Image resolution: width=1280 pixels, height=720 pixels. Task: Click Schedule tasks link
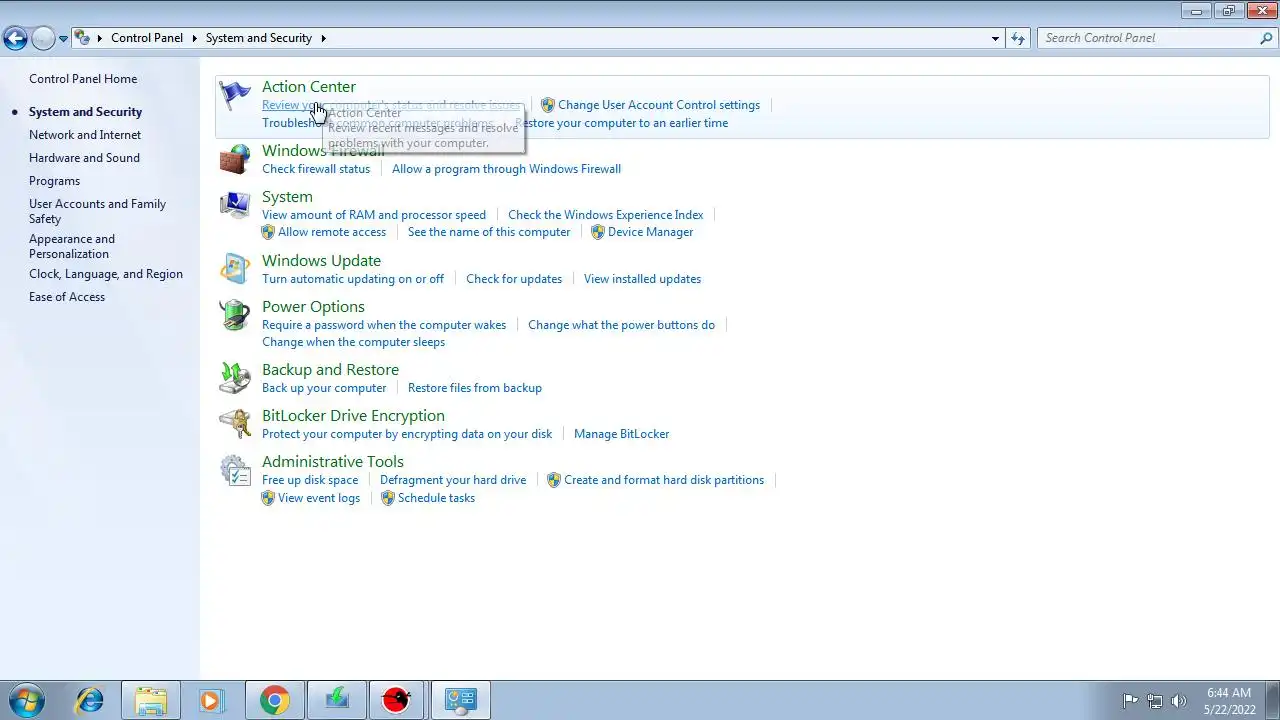pyautogui.click(x=436, y=498)
